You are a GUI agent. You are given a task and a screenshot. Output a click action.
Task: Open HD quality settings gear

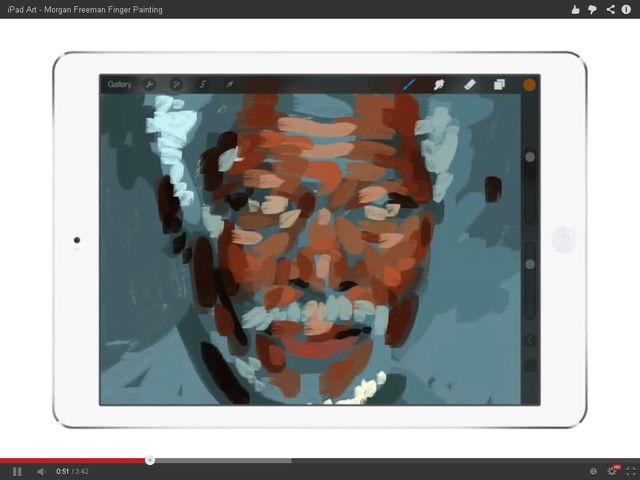[x=612, y=471]
